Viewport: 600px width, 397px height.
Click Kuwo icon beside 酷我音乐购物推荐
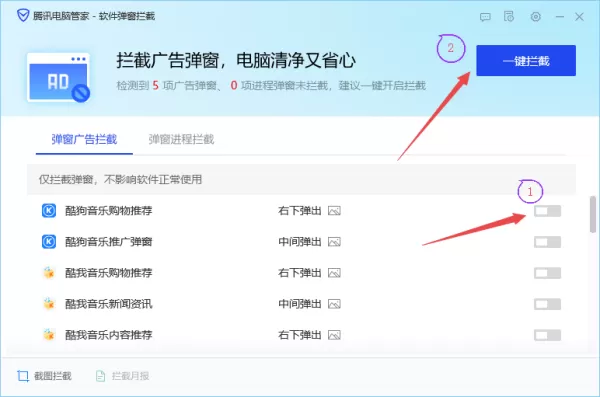49,273
